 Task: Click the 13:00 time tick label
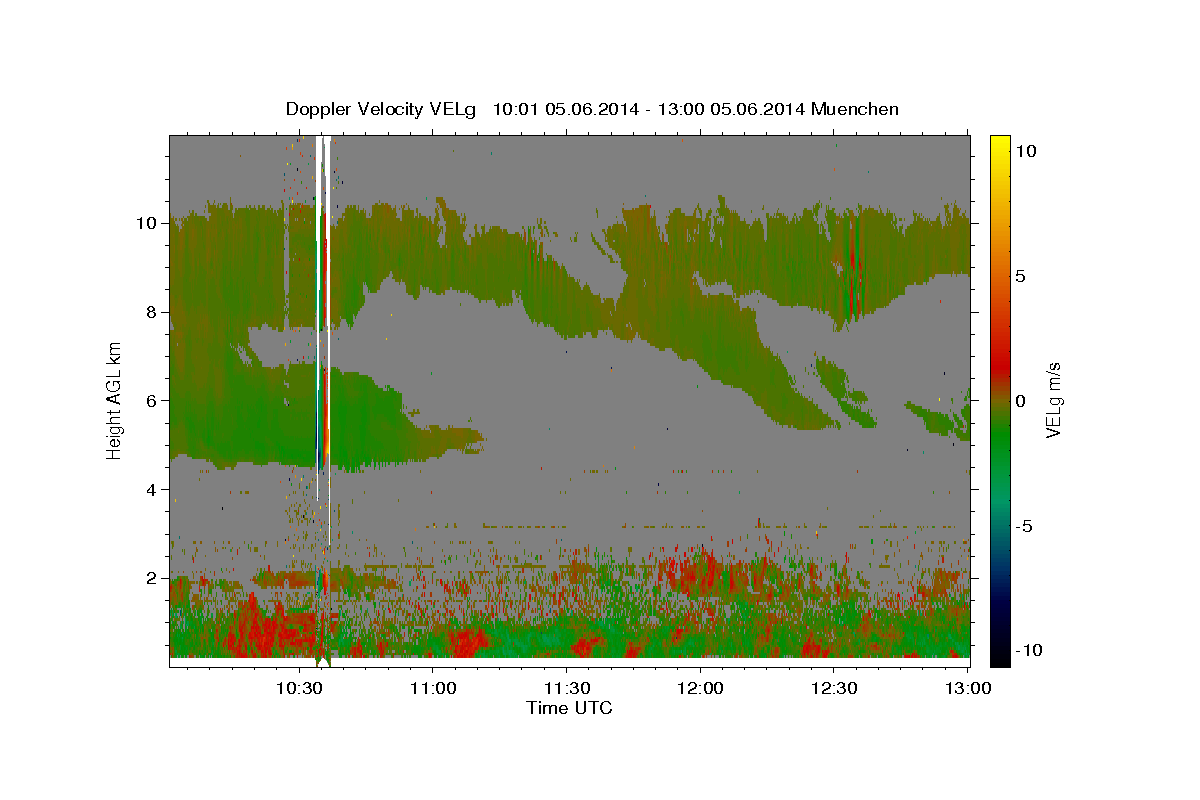tap(967, 688)
